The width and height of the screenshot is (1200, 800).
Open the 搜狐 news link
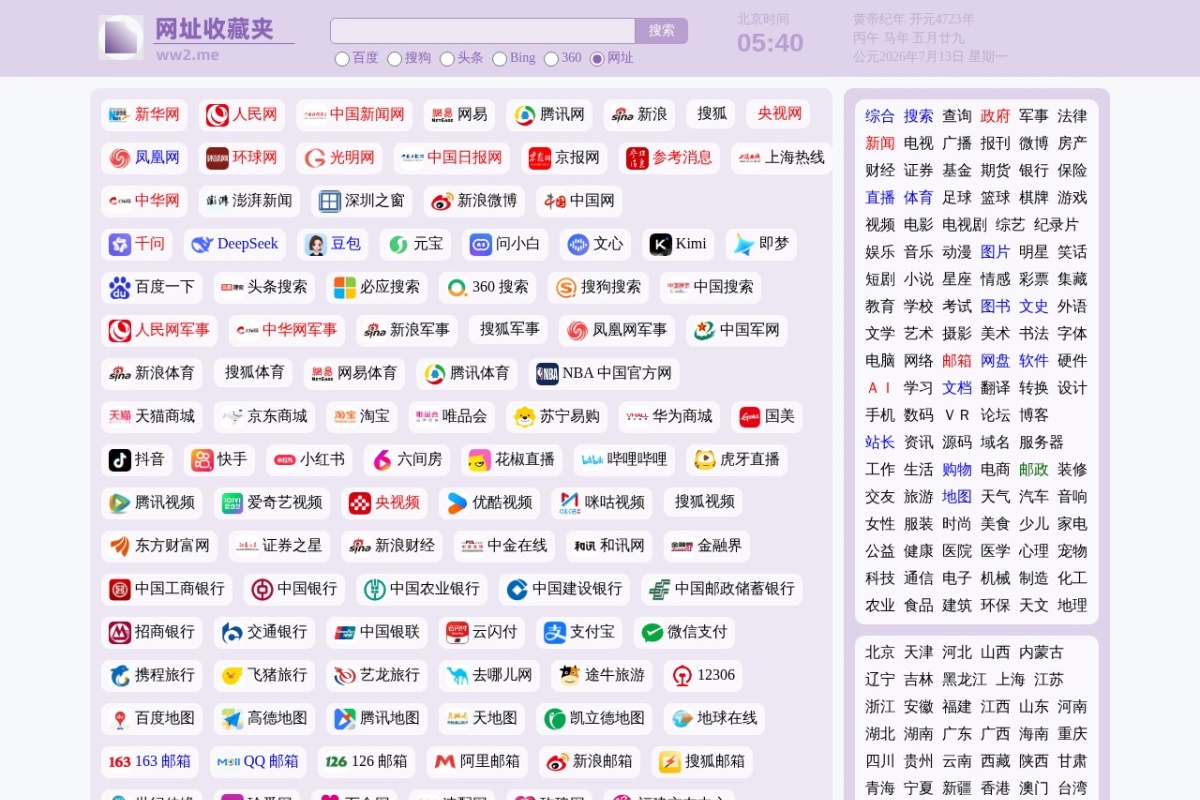(712, 114)
